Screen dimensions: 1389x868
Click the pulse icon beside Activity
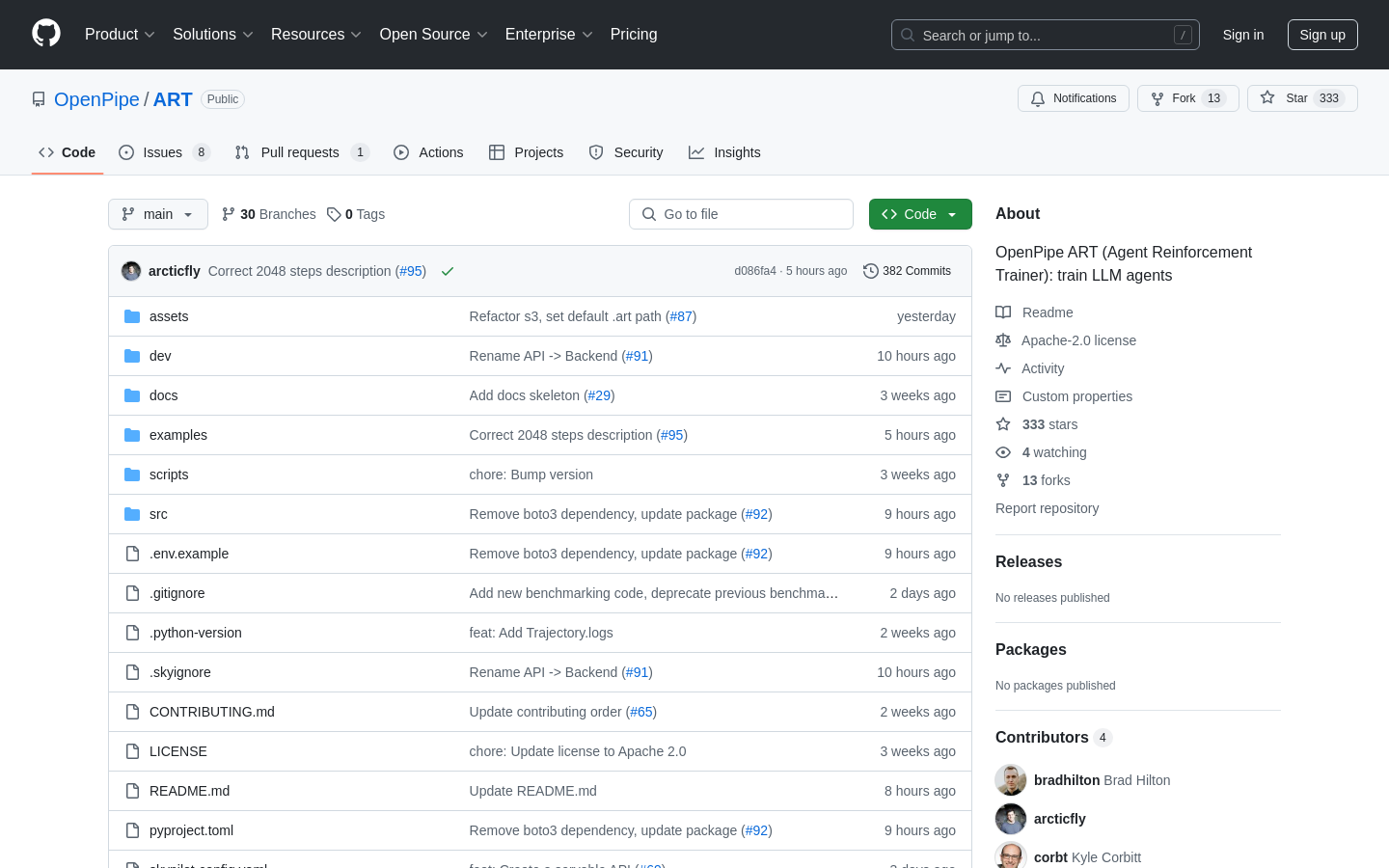pos(1003,368)
